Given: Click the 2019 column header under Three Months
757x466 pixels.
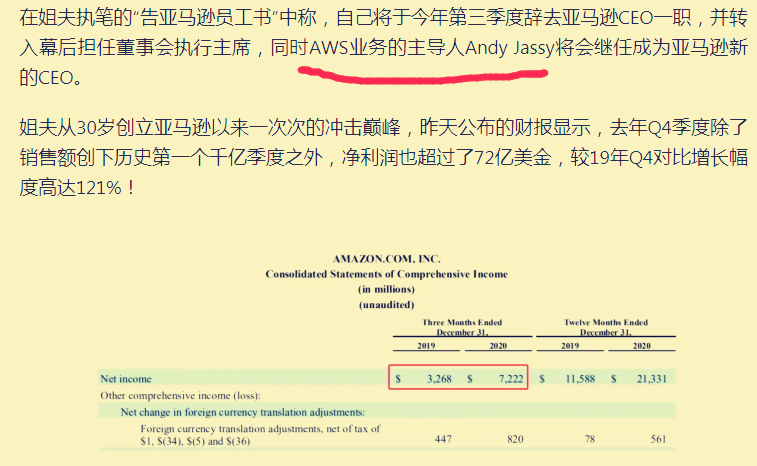Looking at the screenshot, I should coord(426,346).
